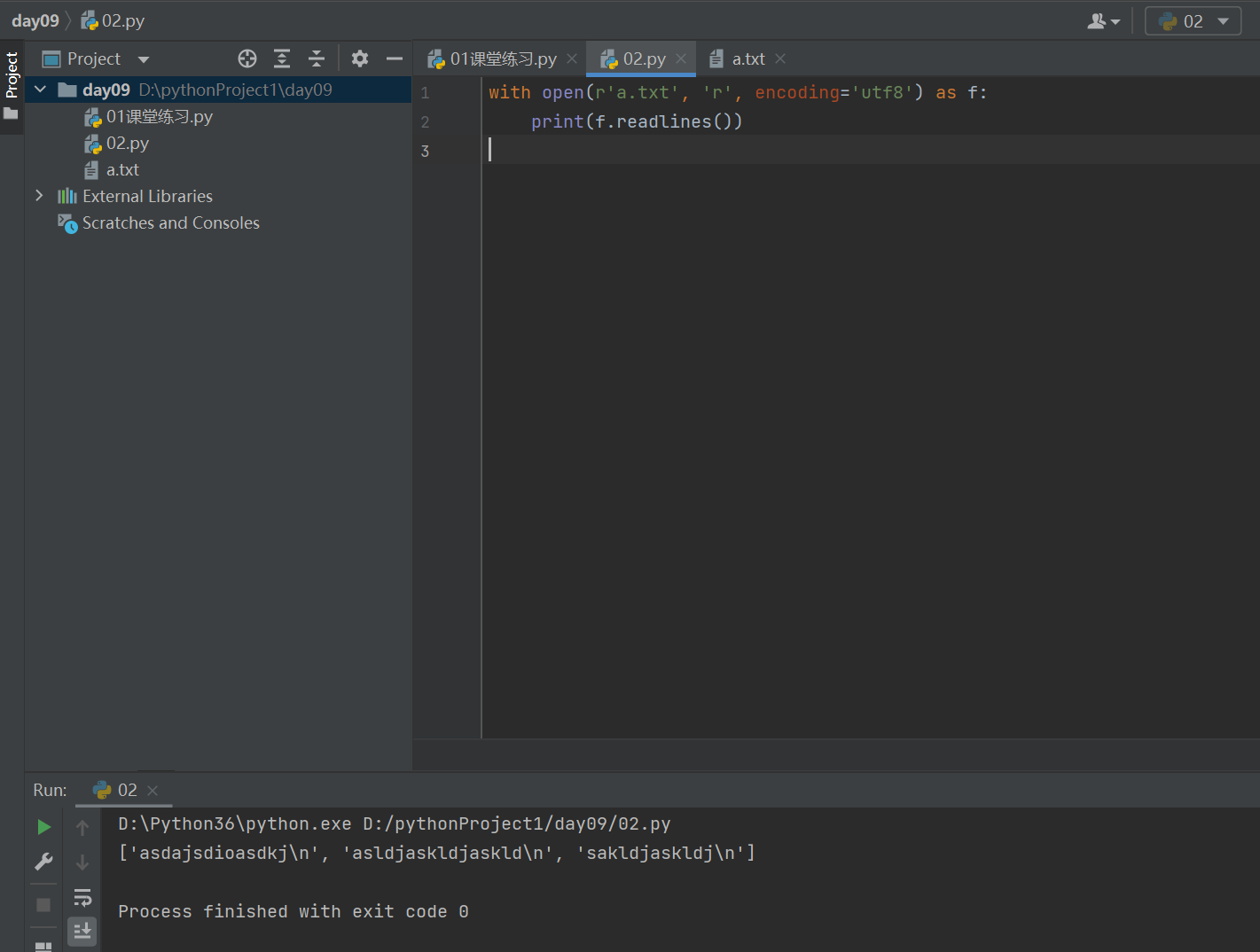Open run configuration wrench settings

click(x=43, y=862)
